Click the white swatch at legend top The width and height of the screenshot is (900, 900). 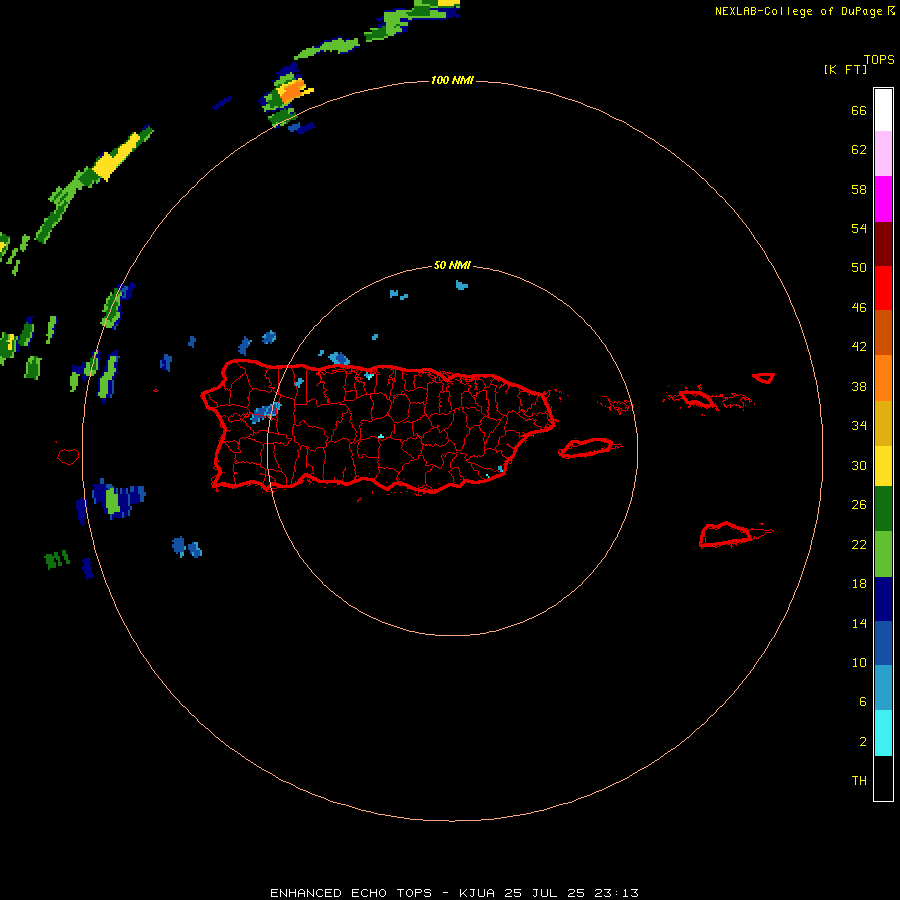[883, 110]
